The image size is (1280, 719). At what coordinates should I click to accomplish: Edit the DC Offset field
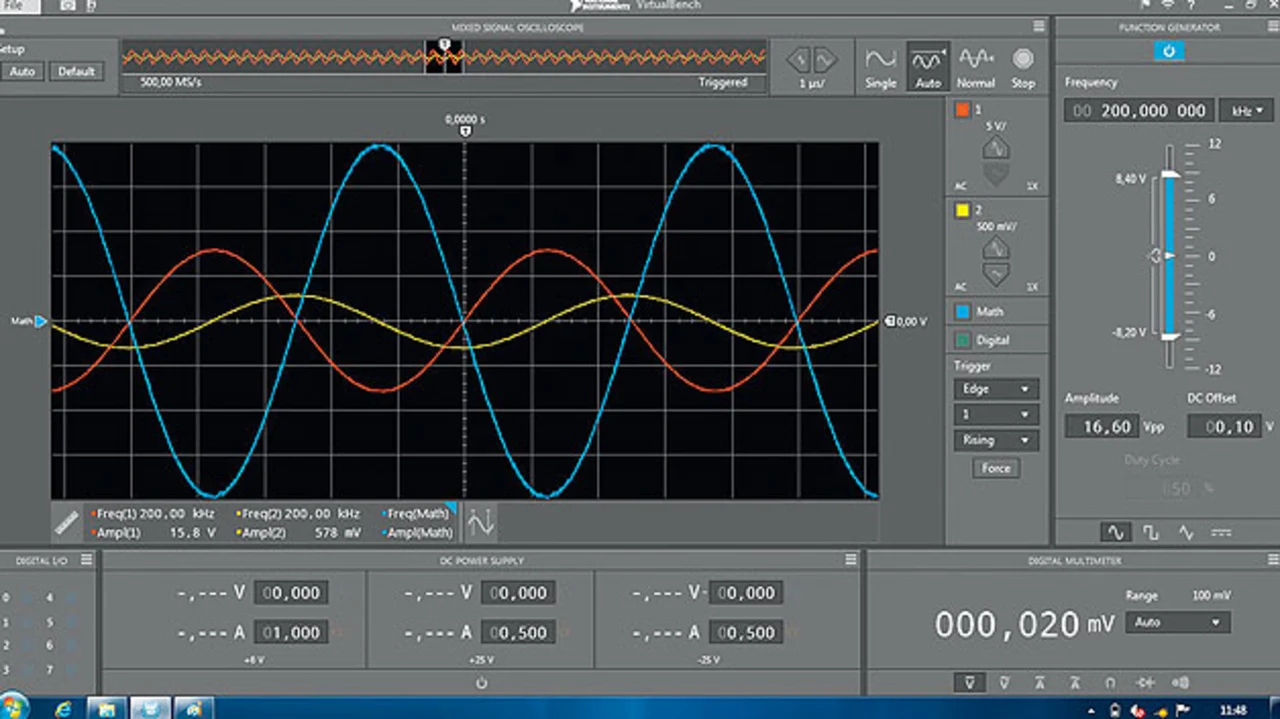point(1224,427)
